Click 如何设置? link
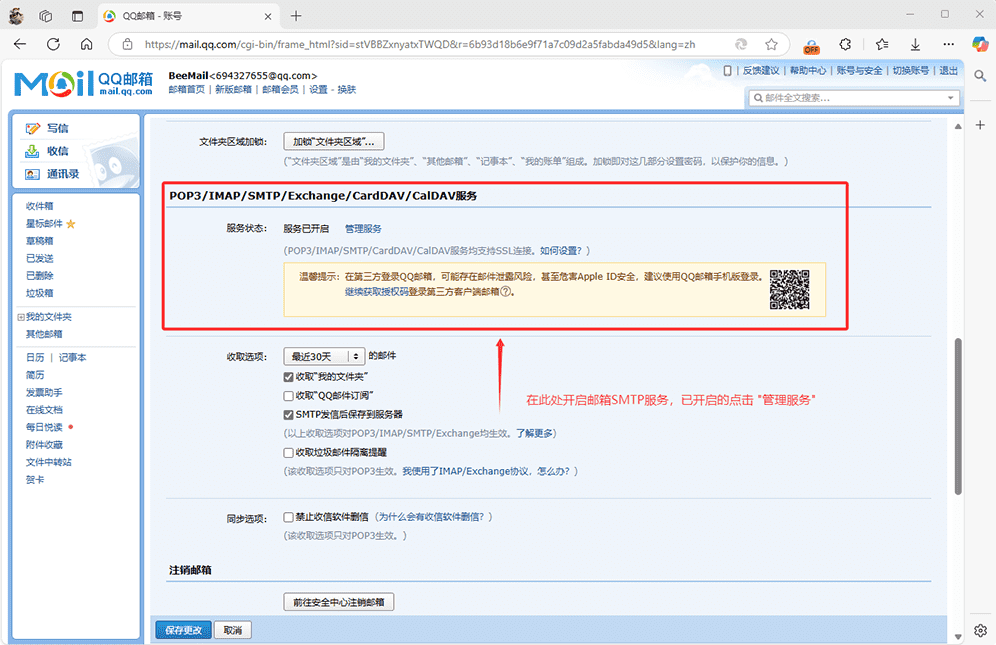 click(561, 251)
